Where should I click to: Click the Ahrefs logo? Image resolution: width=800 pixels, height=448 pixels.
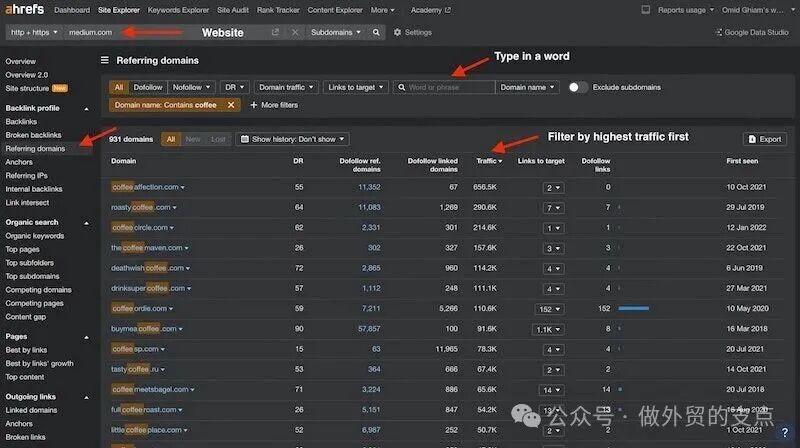[x=23, y=10]
